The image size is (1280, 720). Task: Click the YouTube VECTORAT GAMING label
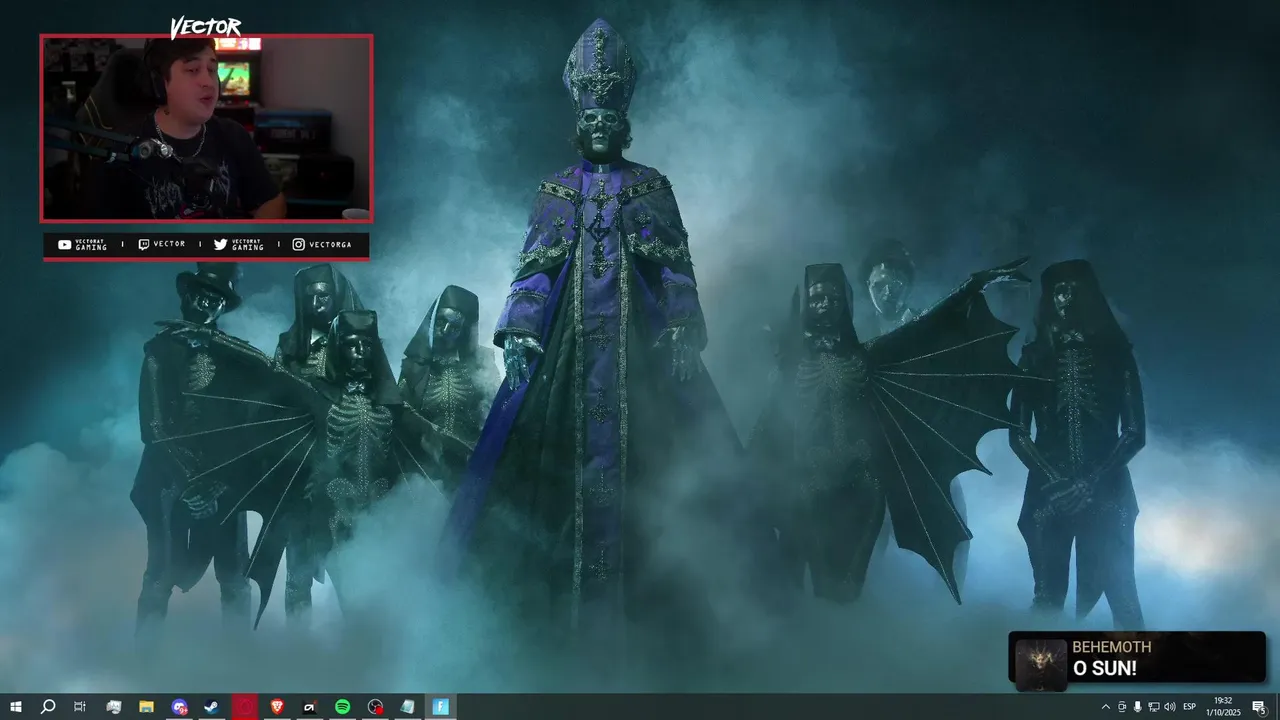pyautogui.click(x=83, y=245)
